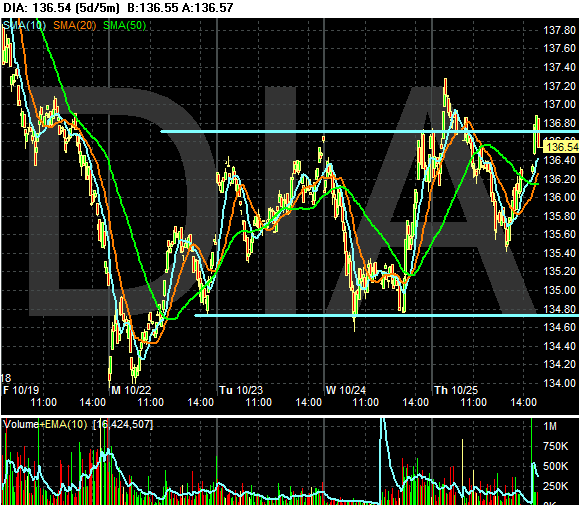Viewport: 580px width, 508px height.
Task: Click the DIA: 136.54 (5d/5m) title
Action: (x=61, y=8)
